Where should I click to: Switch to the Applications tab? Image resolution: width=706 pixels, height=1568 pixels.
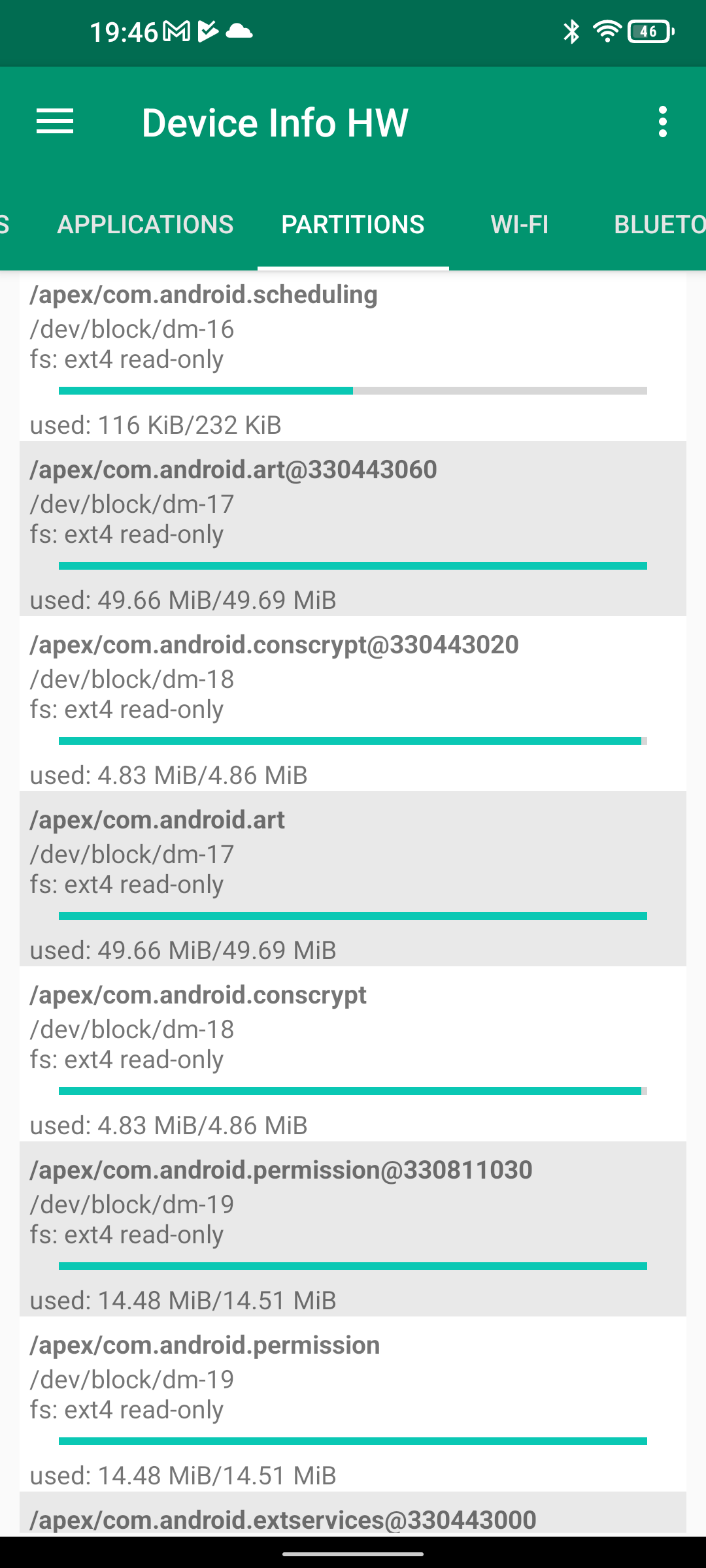[x=145, y=225]
